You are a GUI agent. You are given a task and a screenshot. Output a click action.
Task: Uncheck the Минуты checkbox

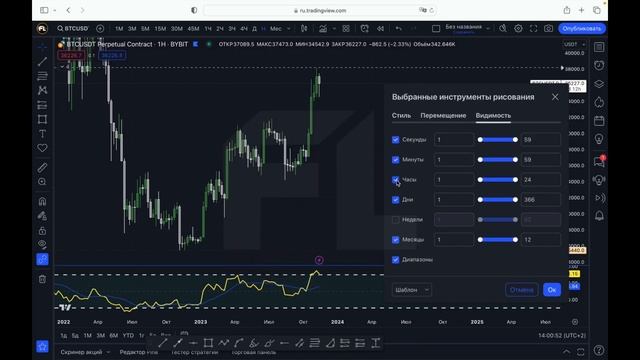click(396, 160)
